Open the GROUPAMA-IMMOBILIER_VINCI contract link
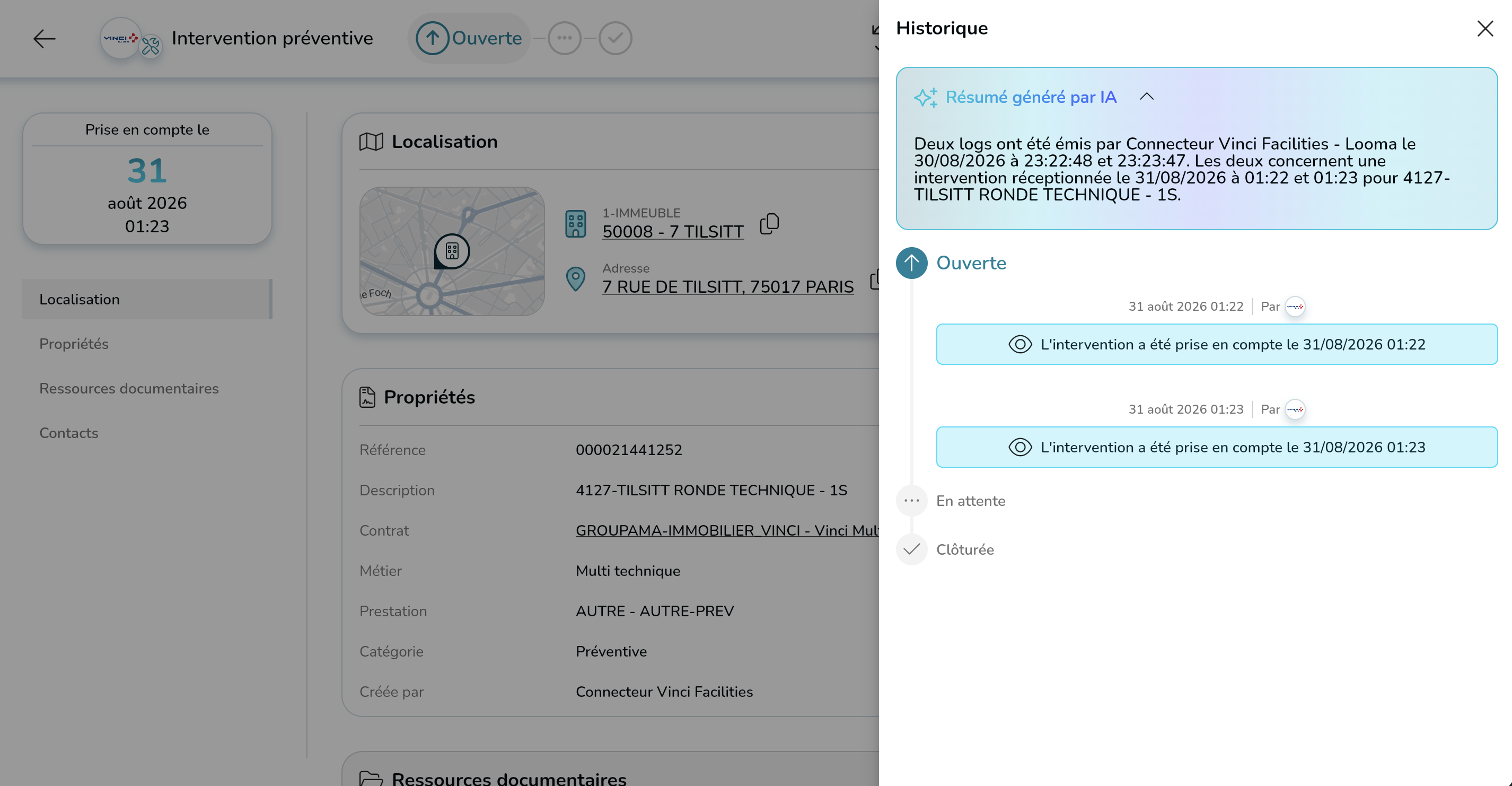The width and height of the screenshot is (1512, 786). pos(727,531)
